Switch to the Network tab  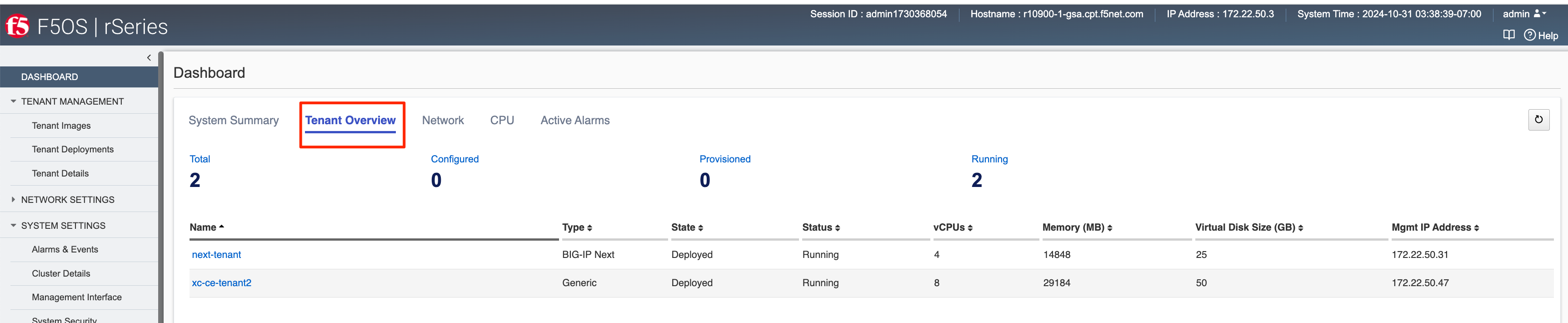click(x=443, y=121)
